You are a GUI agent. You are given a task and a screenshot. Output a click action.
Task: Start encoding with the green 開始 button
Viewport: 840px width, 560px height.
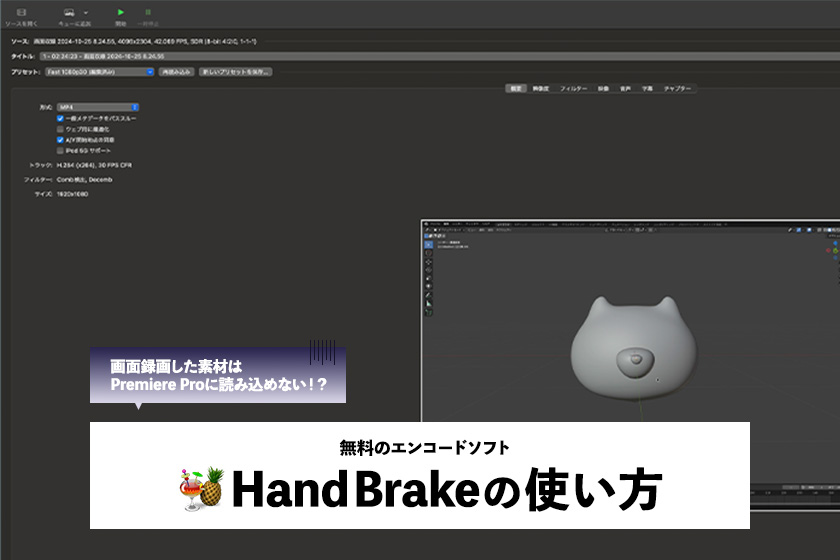tap(121, 12)
